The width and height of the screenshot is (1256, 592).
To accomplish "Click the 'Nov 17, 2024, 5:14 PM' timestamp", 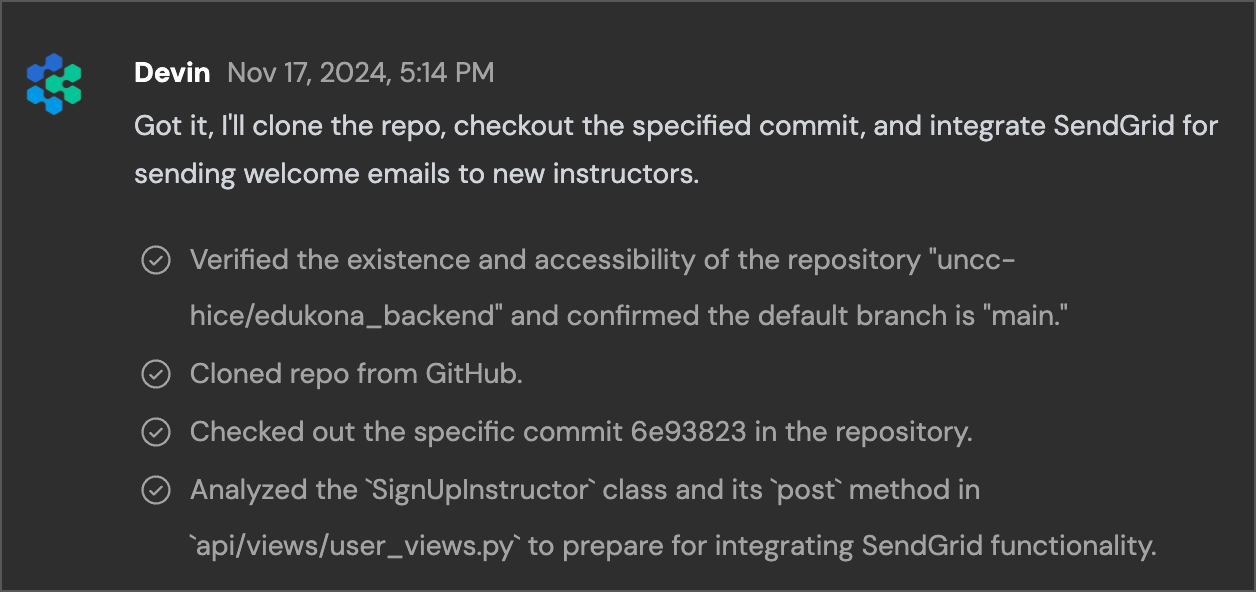I will 361,73.
